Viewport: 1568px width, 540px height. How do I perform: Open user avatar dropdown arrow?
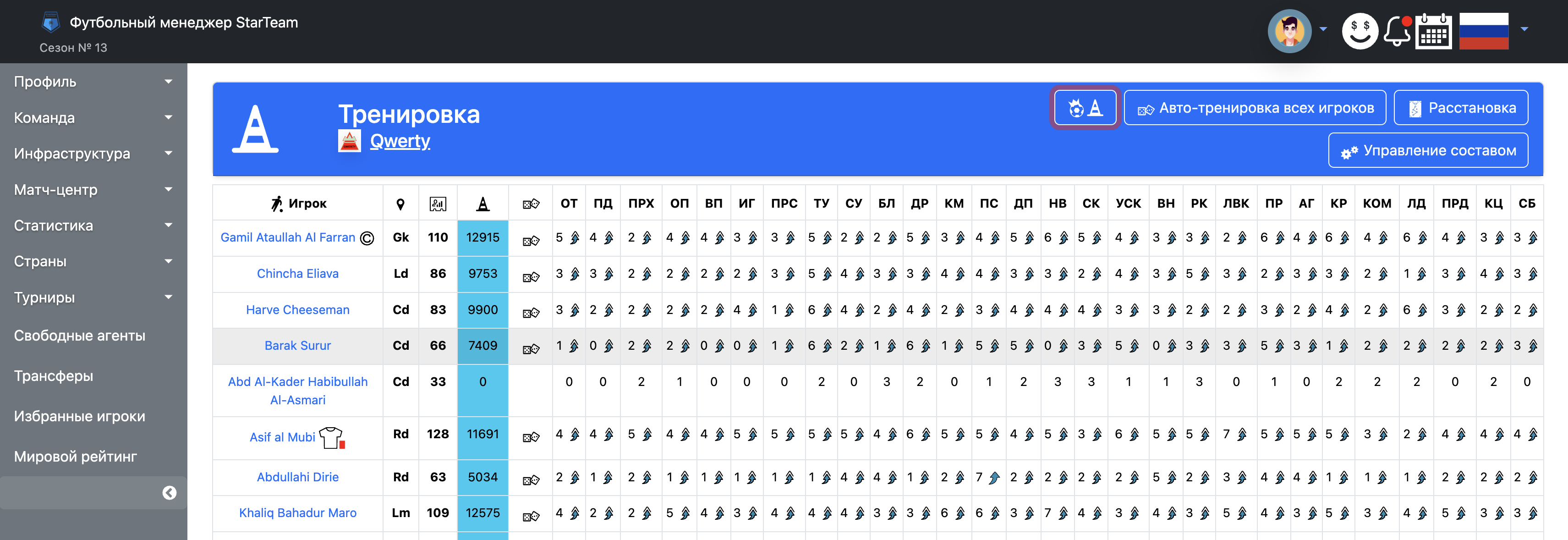point(1323,29)
